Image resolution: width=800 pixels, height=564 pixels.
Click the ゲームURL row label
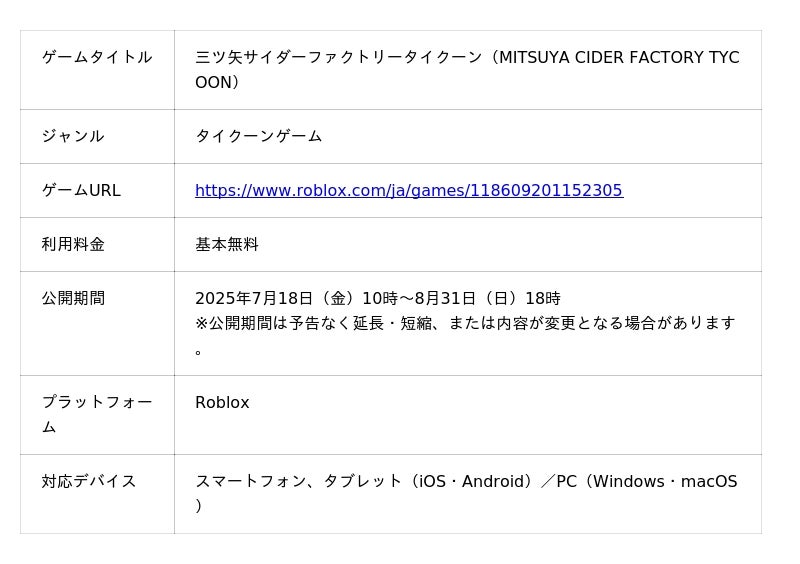pyautogui.click(x=81, y=190)
